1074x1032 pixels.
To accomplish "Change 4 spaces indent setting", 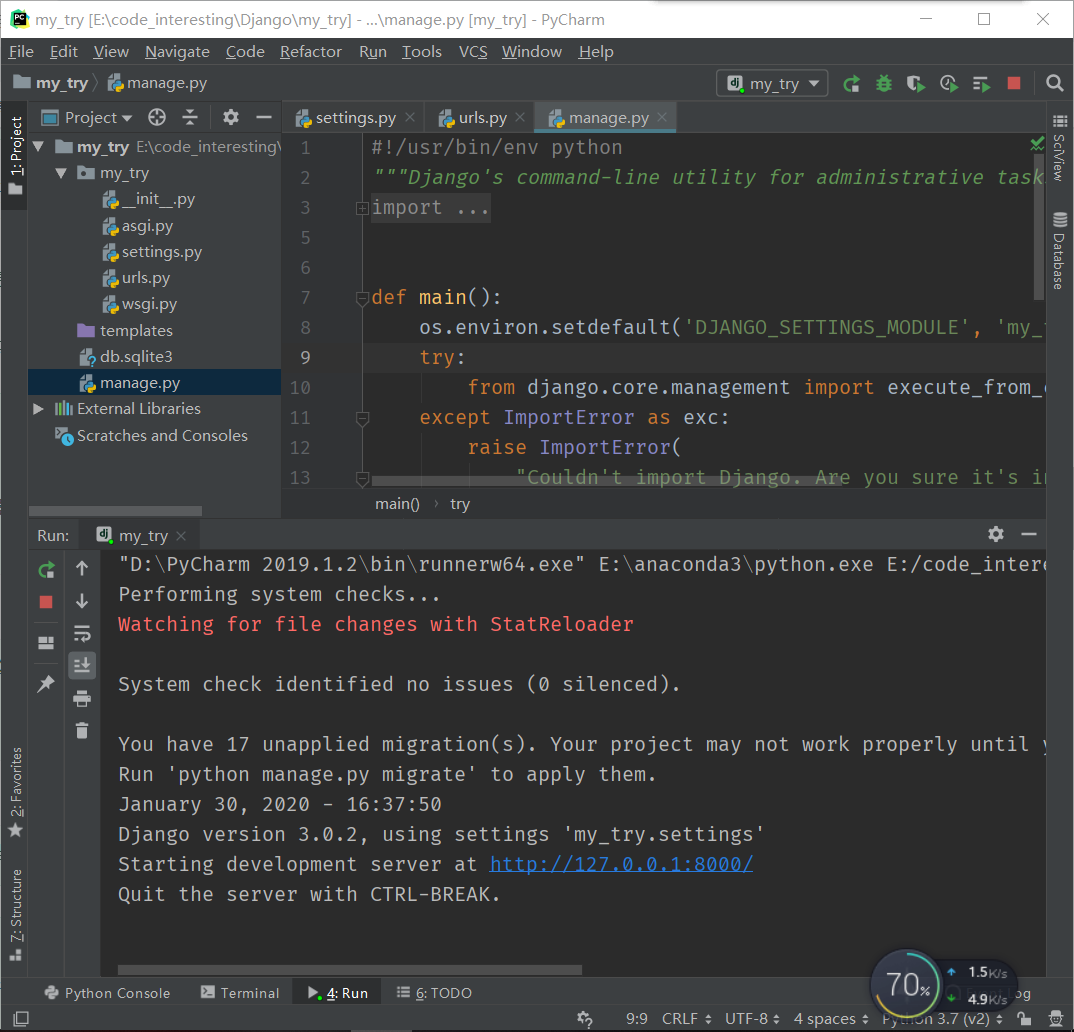I will click(831, 1018).
